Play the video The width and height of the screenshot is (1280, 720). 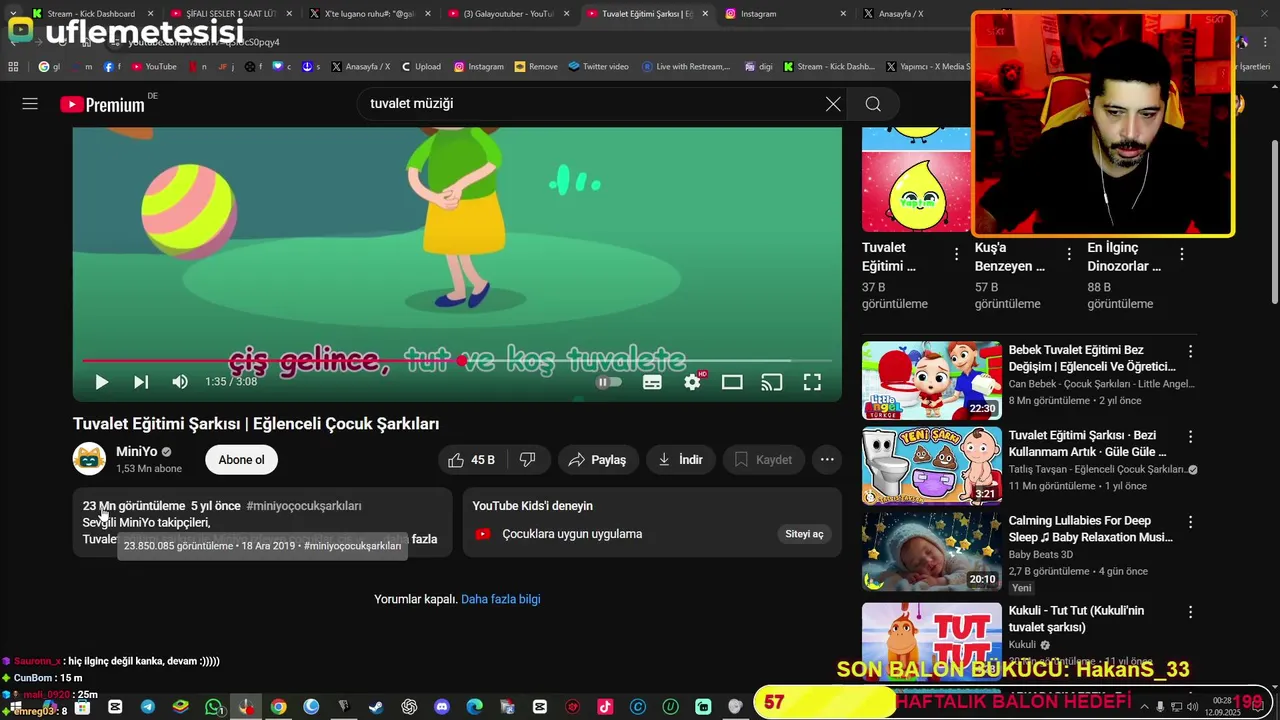(101, 382)
